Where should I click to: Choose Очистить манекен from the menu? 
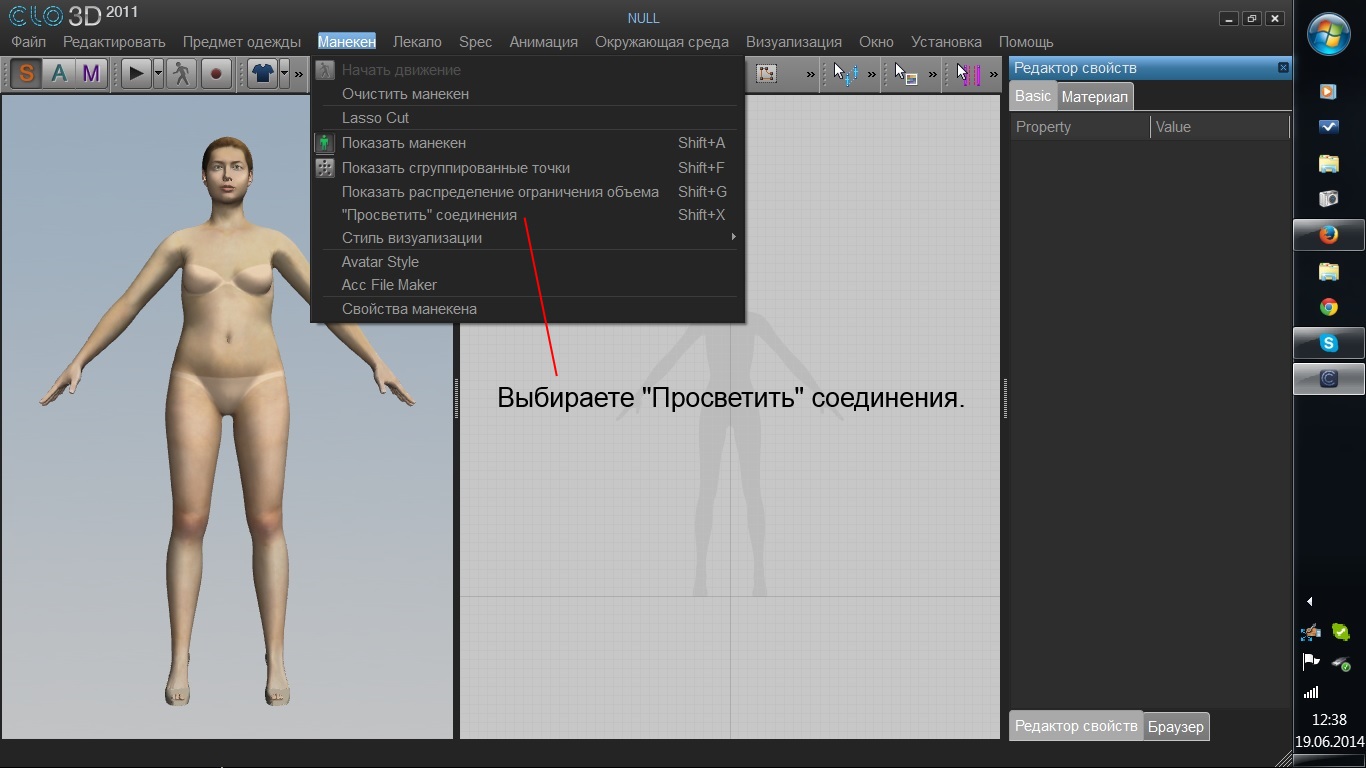coord(527,94)
